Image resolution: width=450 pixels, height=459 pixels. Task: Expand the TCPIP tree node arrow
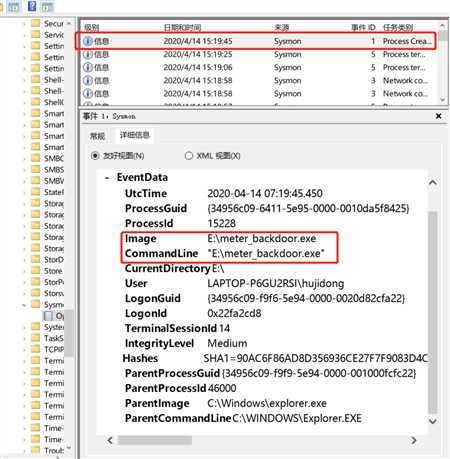24,350
